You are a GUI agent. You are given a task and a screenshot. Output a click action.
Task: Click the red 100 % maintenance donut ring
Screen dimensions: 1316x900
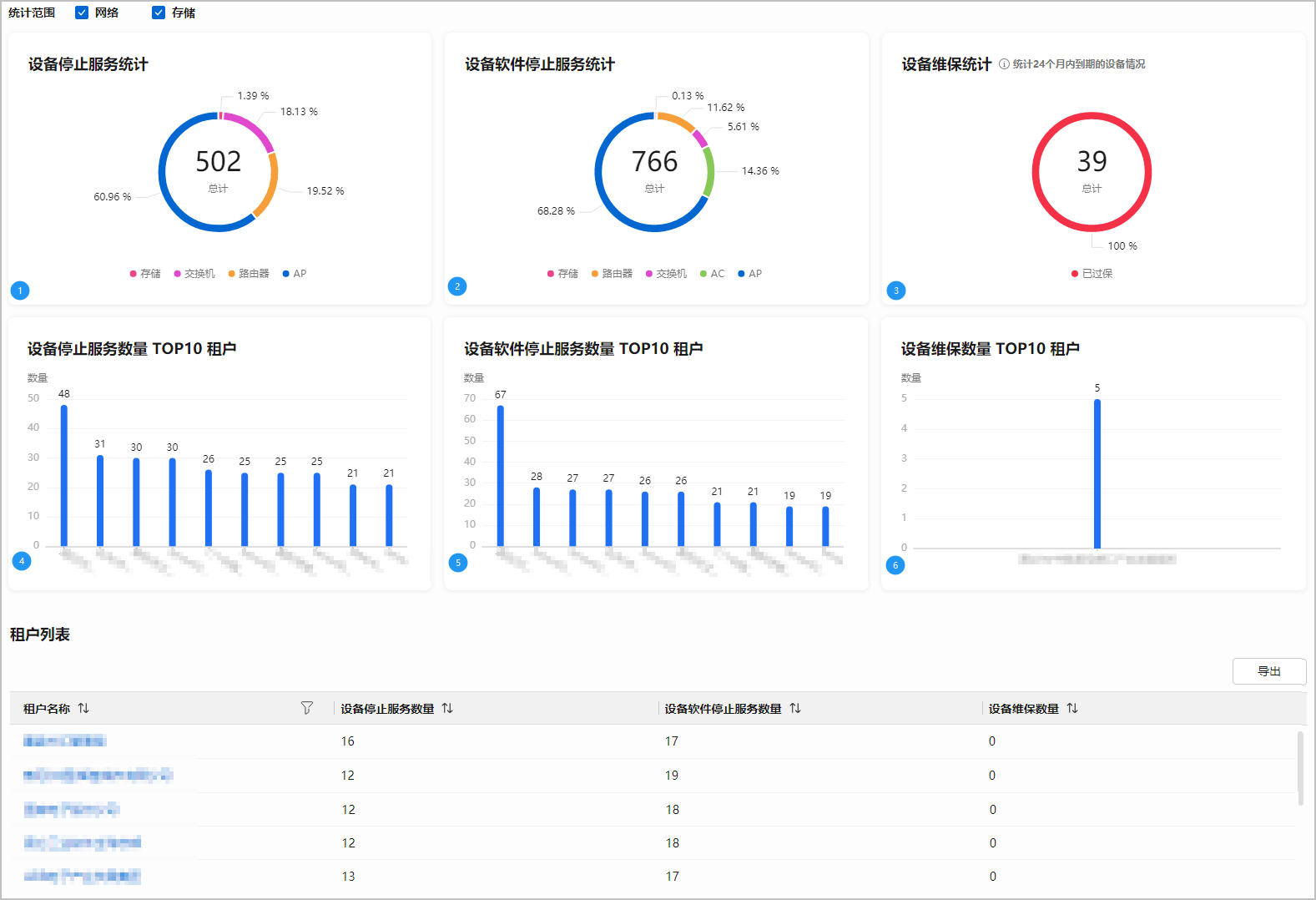coord(1092,227)
